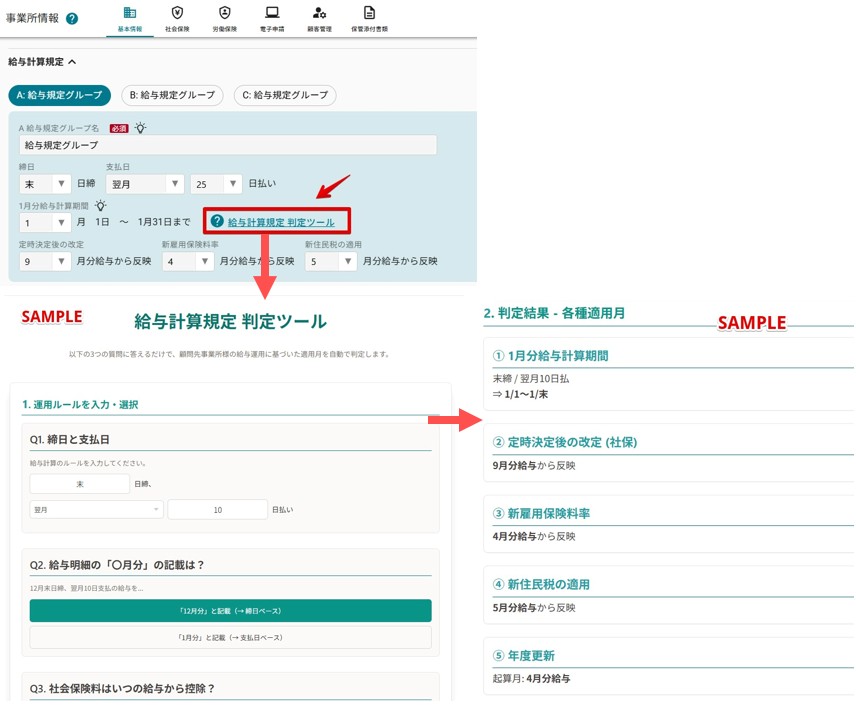Select C: 給与規定グループ pill
This screenshot has width=856, height=706.
[285, 95]
